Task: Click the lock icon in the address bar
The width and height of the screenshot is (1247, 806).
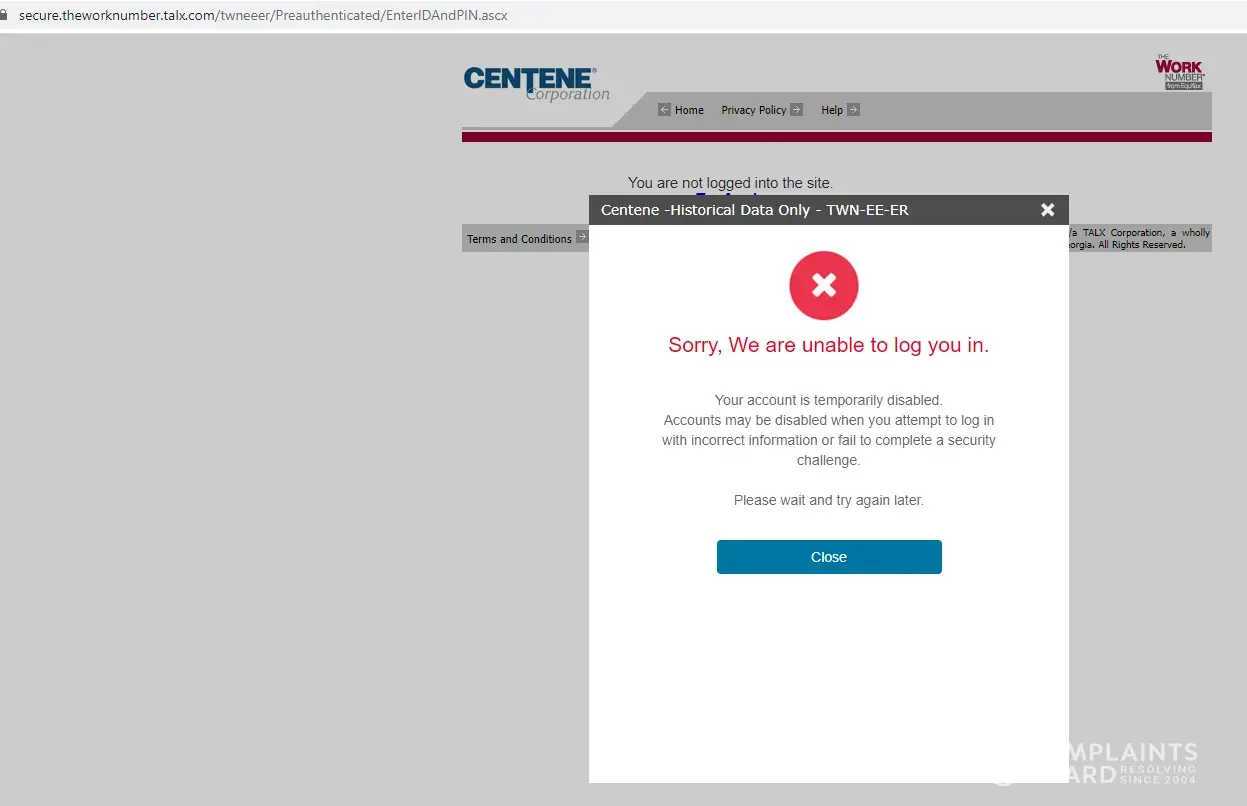Action: coord(3,16)
